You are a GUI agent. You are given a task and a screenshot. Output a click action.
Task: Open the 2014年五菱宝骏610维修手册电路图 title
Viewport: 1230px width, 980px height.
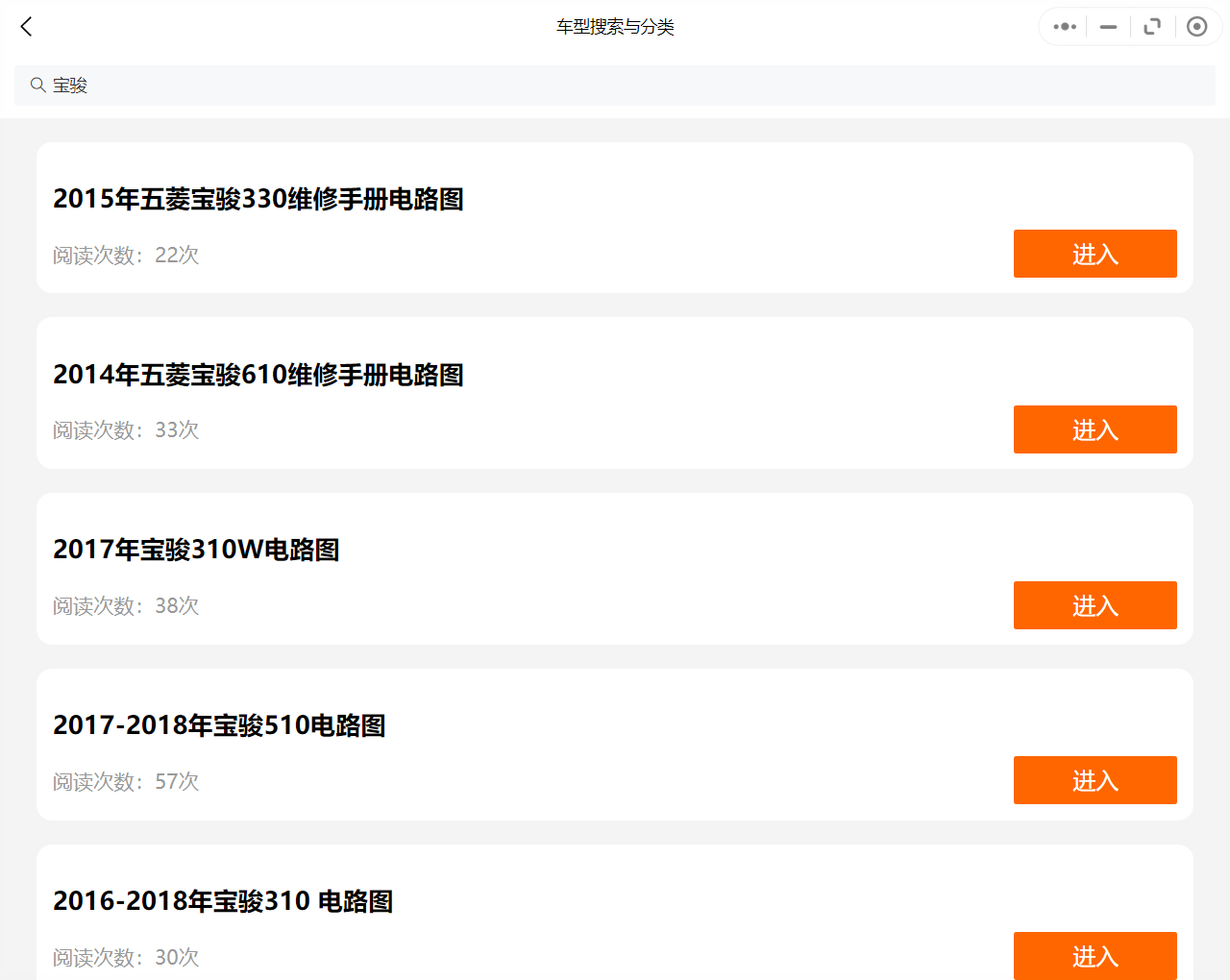[258, 375]
